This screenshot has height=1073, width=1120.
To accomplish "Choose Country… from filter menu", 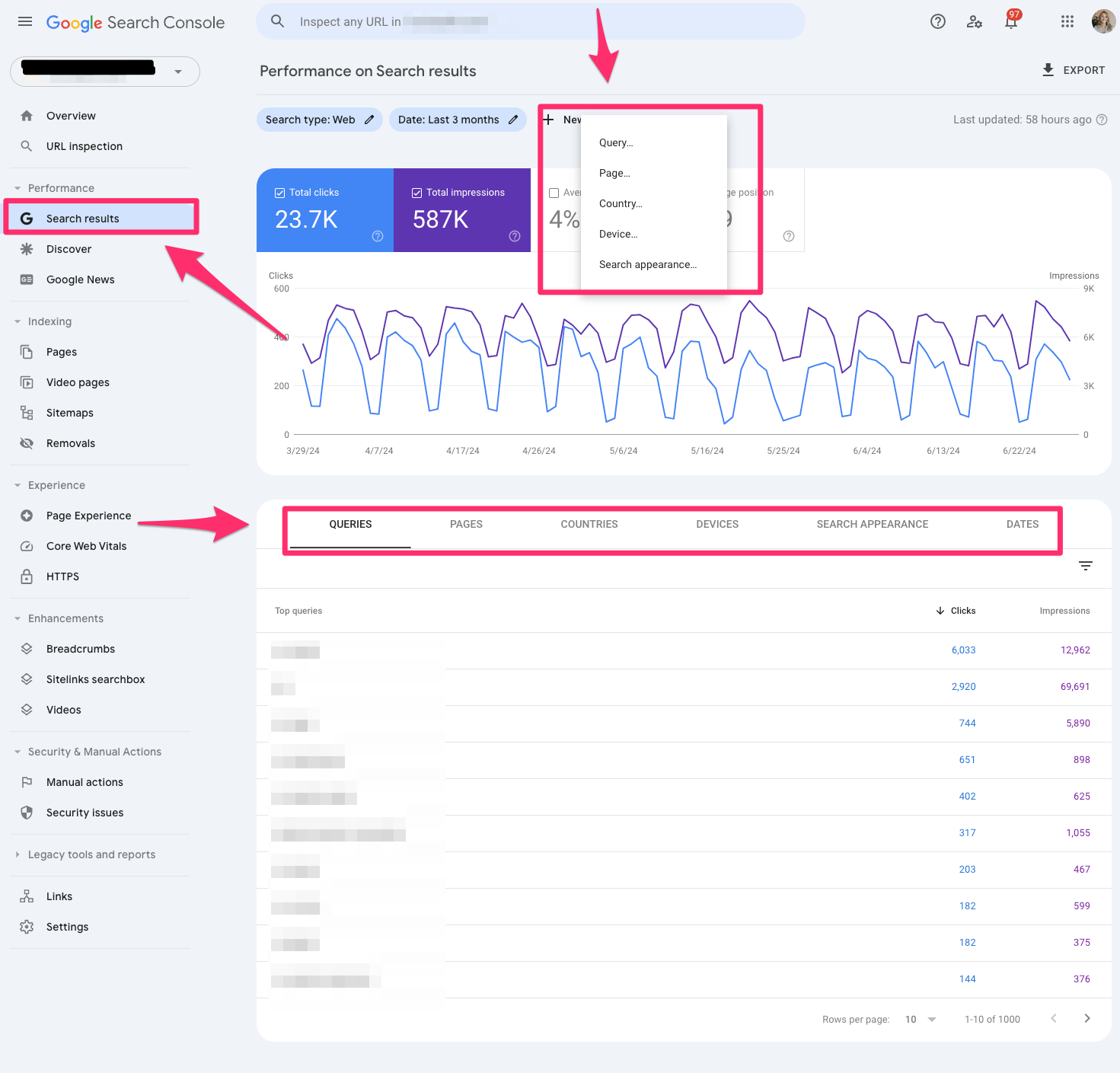I will (654, 203).
